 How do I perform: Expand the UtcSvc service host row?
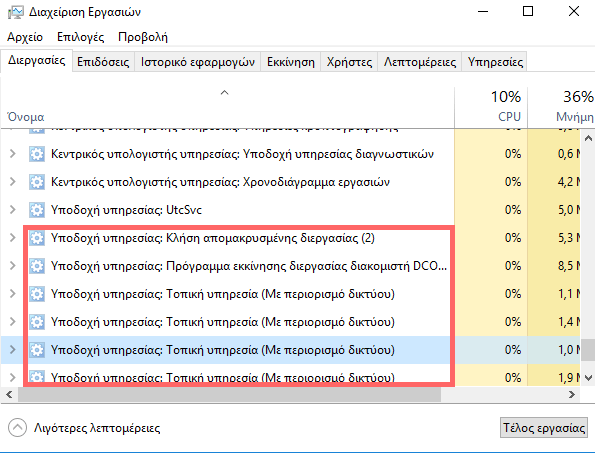click(x=13, y=210)
